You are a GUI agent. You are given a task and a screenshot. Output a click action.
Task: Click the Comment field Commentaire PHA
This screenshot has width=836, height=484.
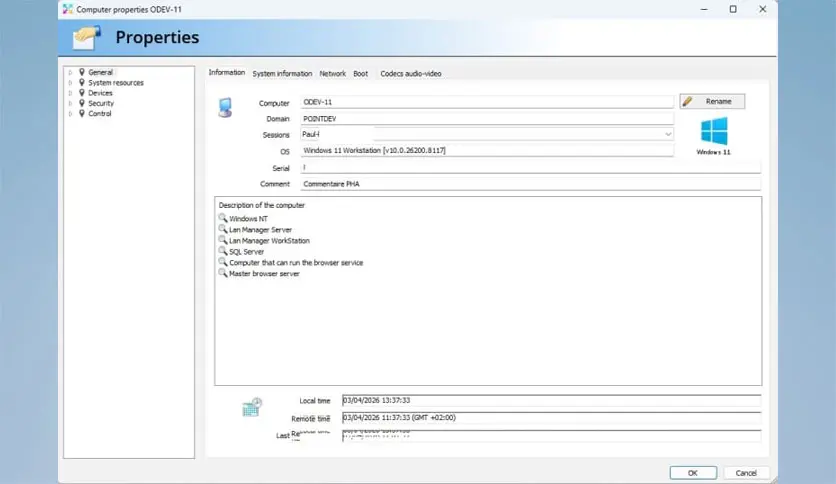coord(530,184)
